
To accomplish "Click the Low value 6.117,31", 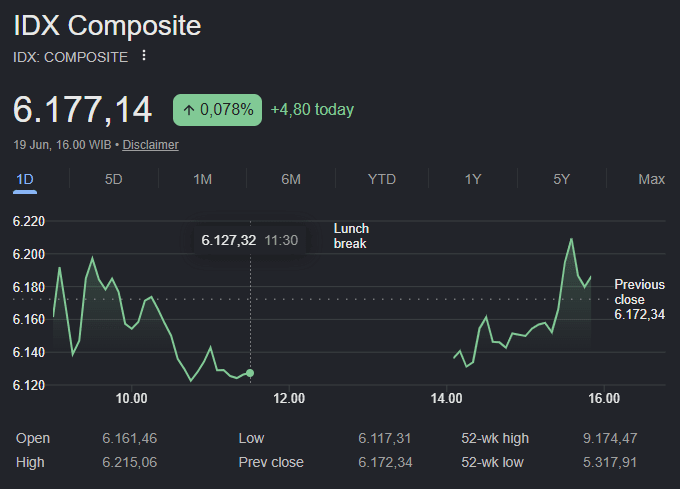I will pos(385,438).
